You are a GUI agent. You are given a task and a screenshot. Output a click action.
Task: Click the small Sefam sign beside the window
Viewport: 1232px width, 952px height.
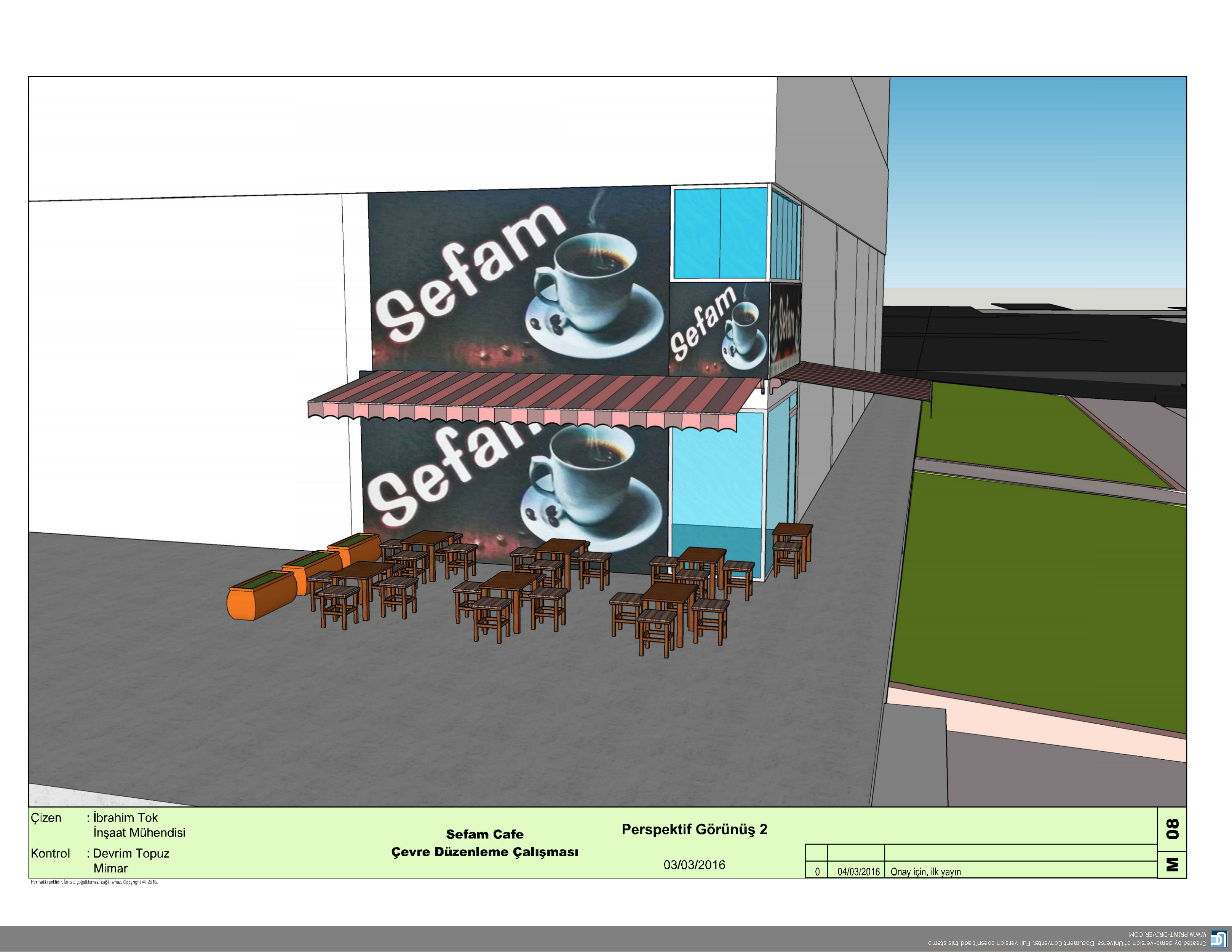[x=719, y=330]
